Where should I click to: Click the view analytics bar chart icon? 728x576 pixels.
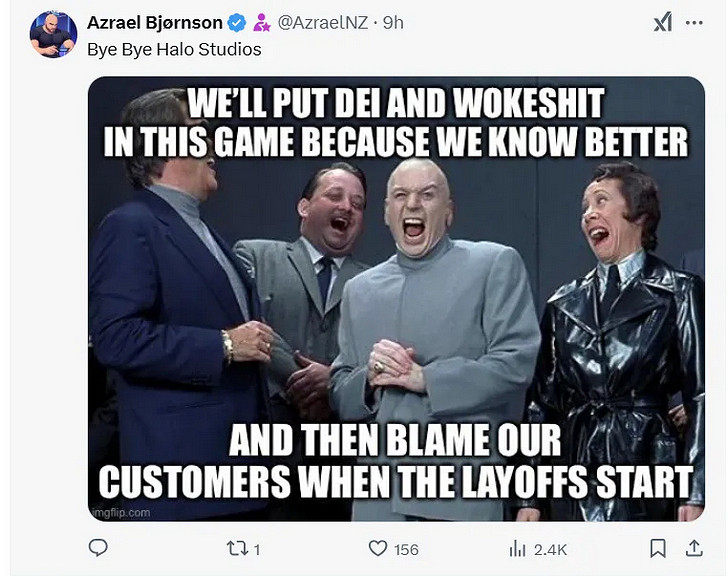(x=517, y=549)
